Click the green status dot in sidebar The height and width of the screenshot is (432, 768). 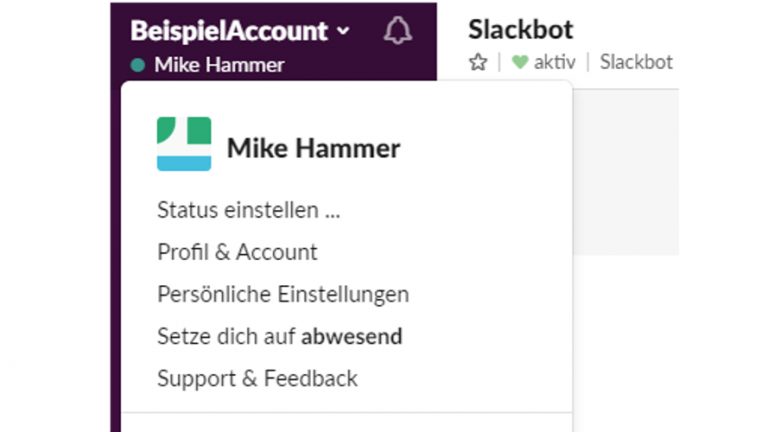pos(138,65)
